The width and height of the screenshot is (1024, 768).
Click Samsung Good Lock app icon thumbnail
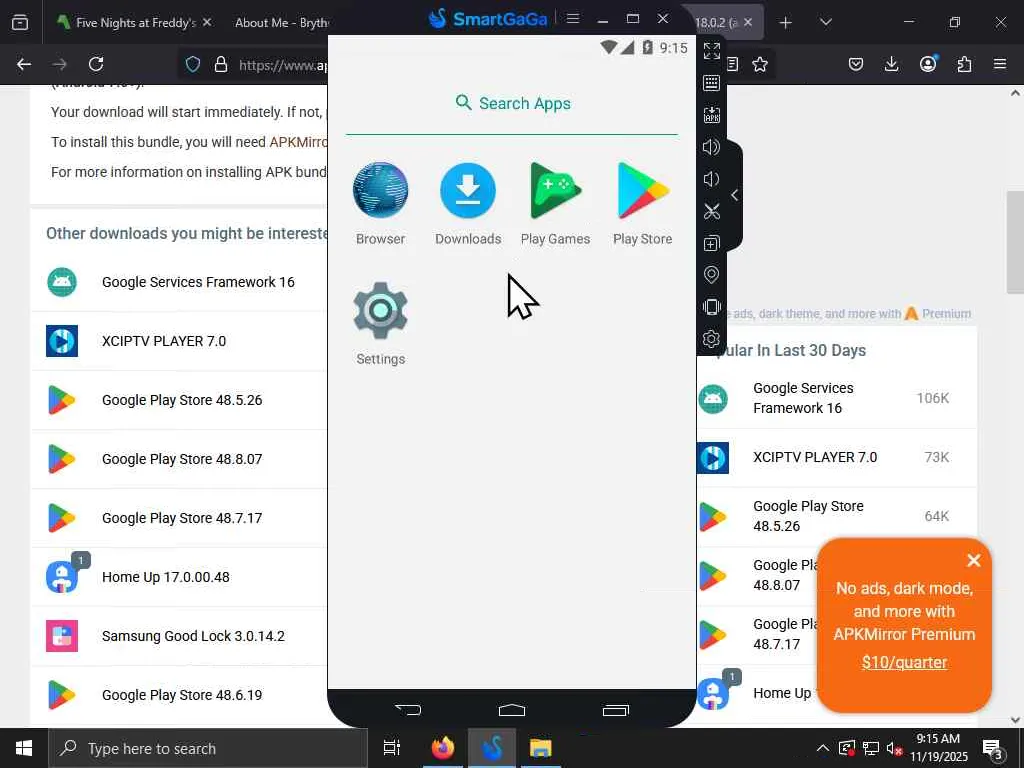(x=62, y=636)
